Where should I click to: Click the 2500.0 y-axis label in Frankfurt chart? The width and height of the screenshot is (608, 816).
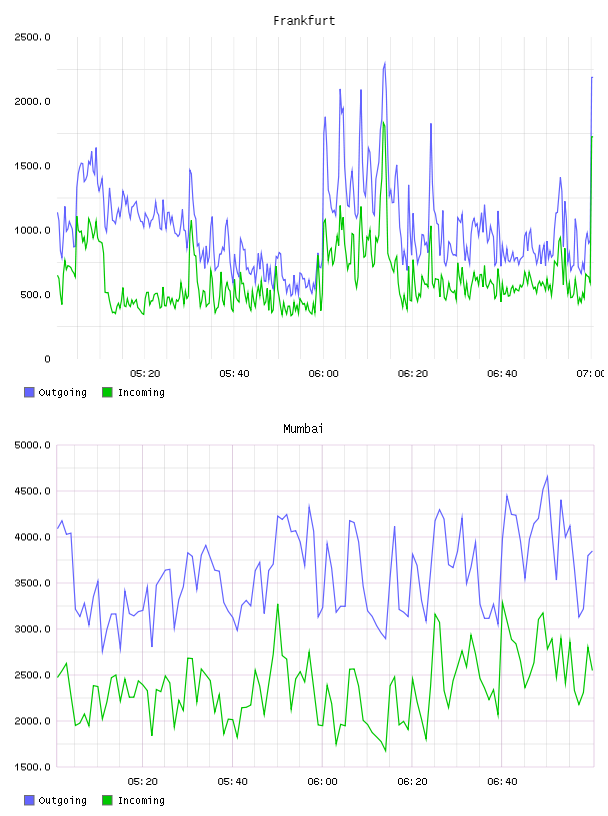[x=32, y=37]
